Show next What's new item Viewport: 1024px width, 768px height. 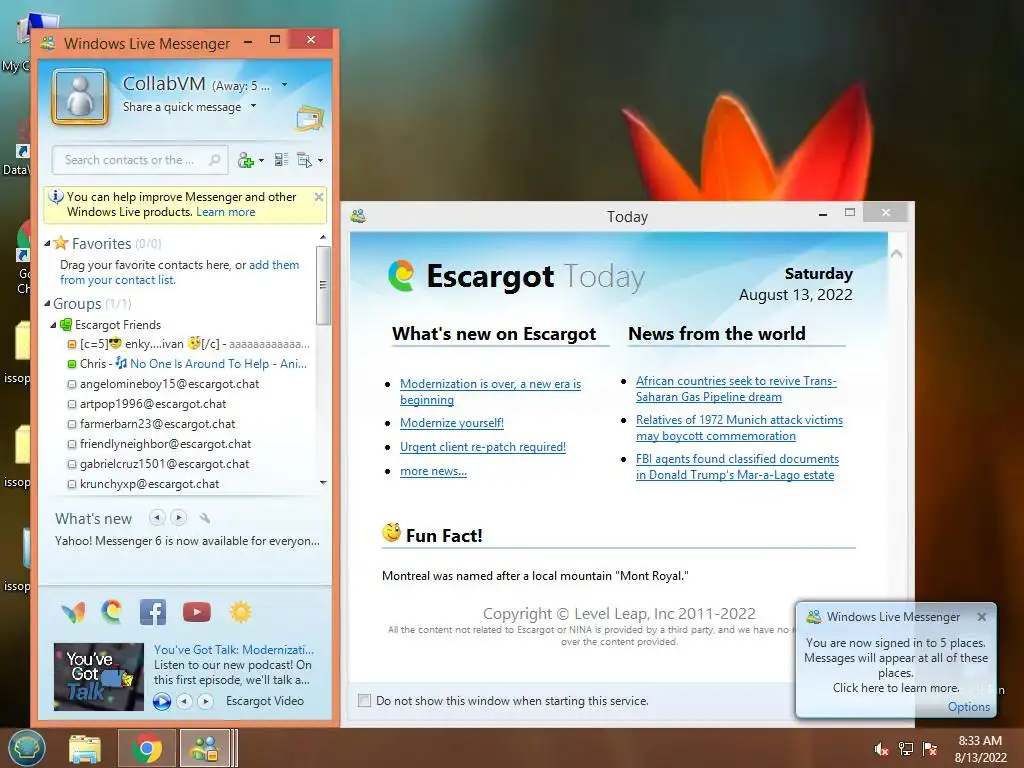[178, 518]
